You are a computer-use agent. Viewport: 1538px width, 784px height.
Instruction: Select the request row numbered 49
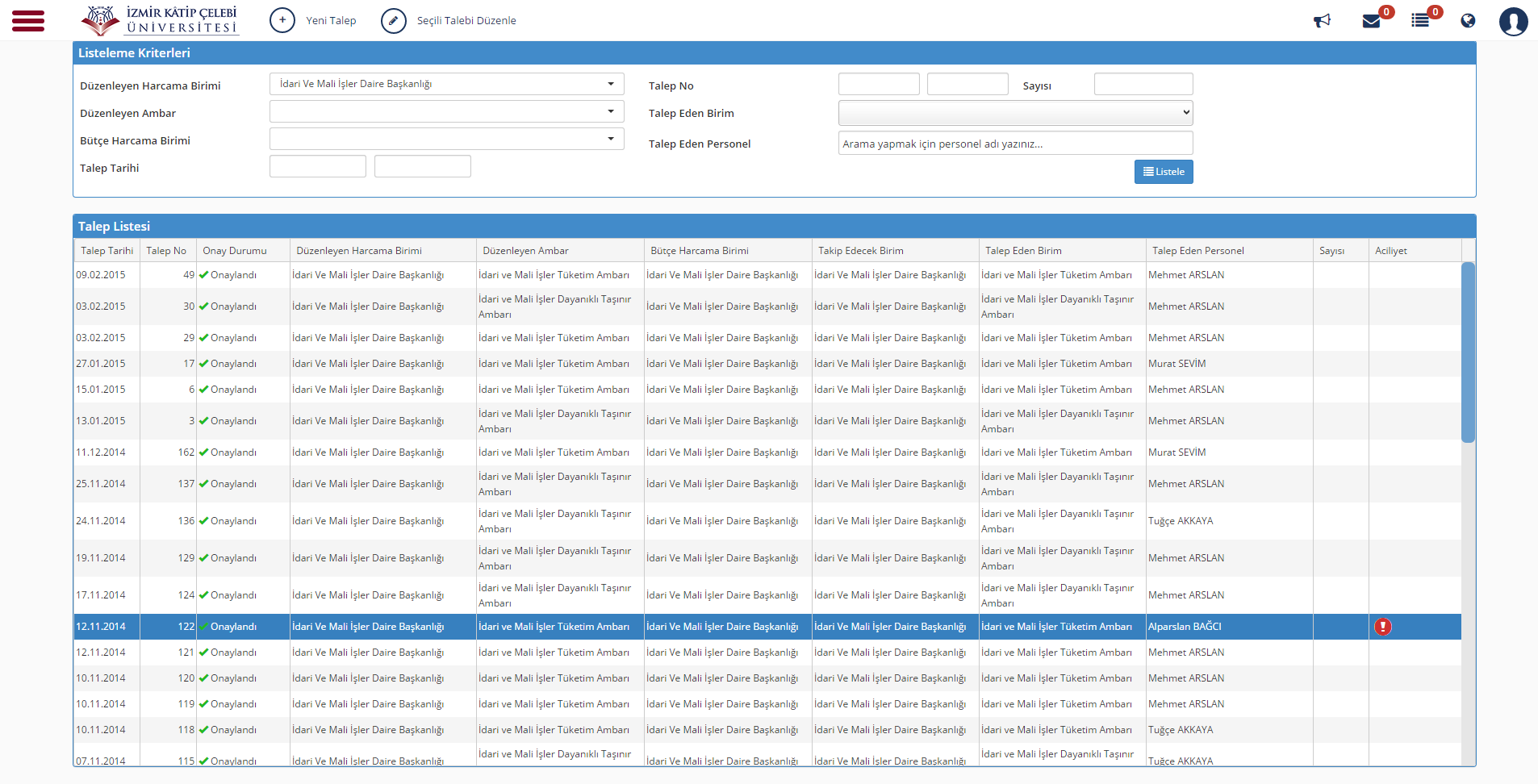767,275
